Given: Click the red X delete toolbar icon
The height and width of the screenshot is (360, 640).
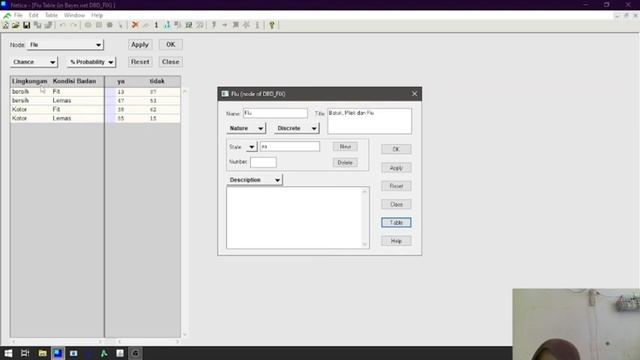Looking at the screenshot, I should 135,25.
